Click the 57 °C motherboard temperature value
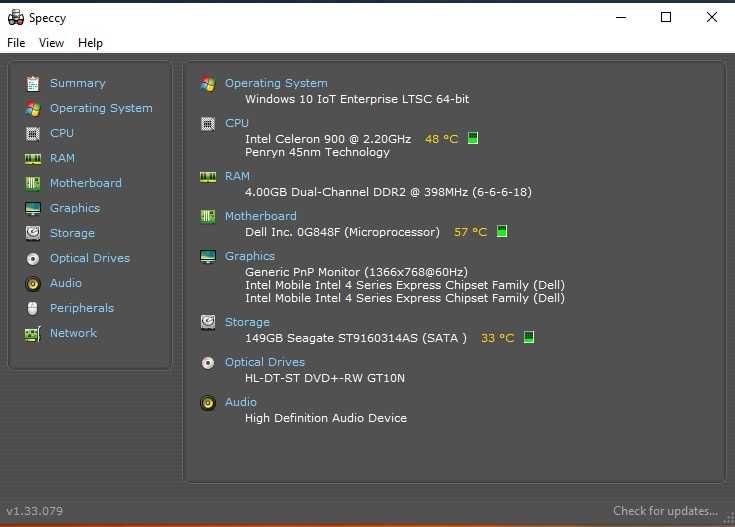 pos(470,232)
